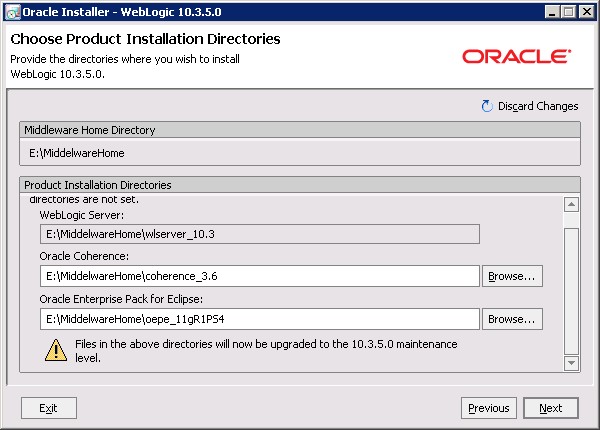Browse for the Oracle Coherence directory

(512, 275)
